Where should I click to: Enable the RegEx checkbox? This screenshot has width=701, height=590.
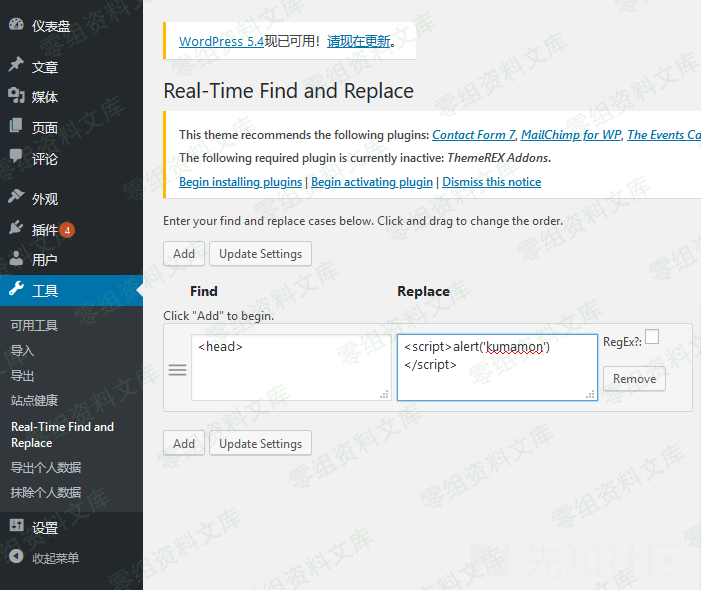[x=652, y=337]
